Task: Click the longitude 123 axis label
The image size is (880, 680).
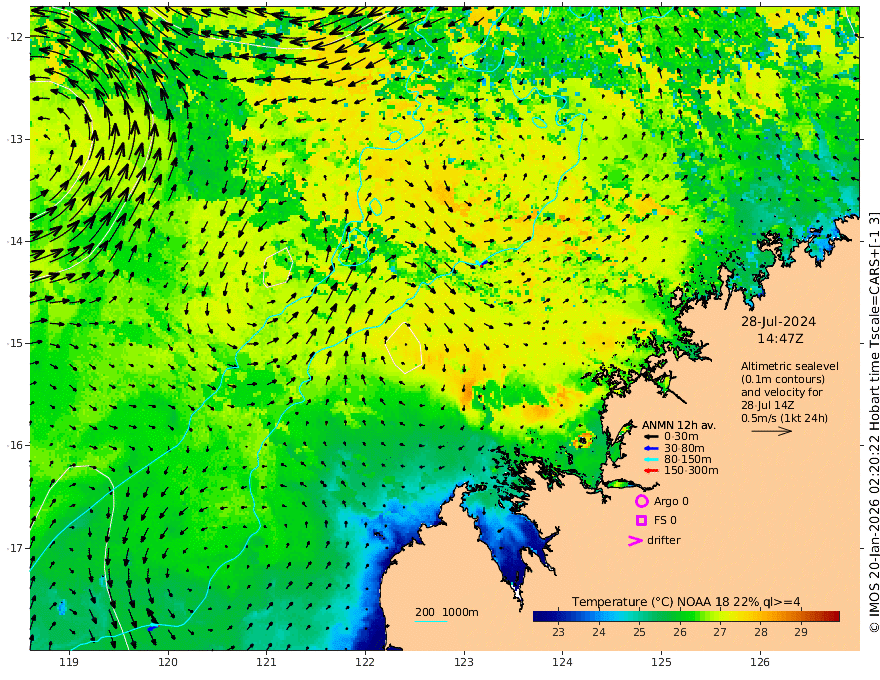Action: tap(464, 663)
